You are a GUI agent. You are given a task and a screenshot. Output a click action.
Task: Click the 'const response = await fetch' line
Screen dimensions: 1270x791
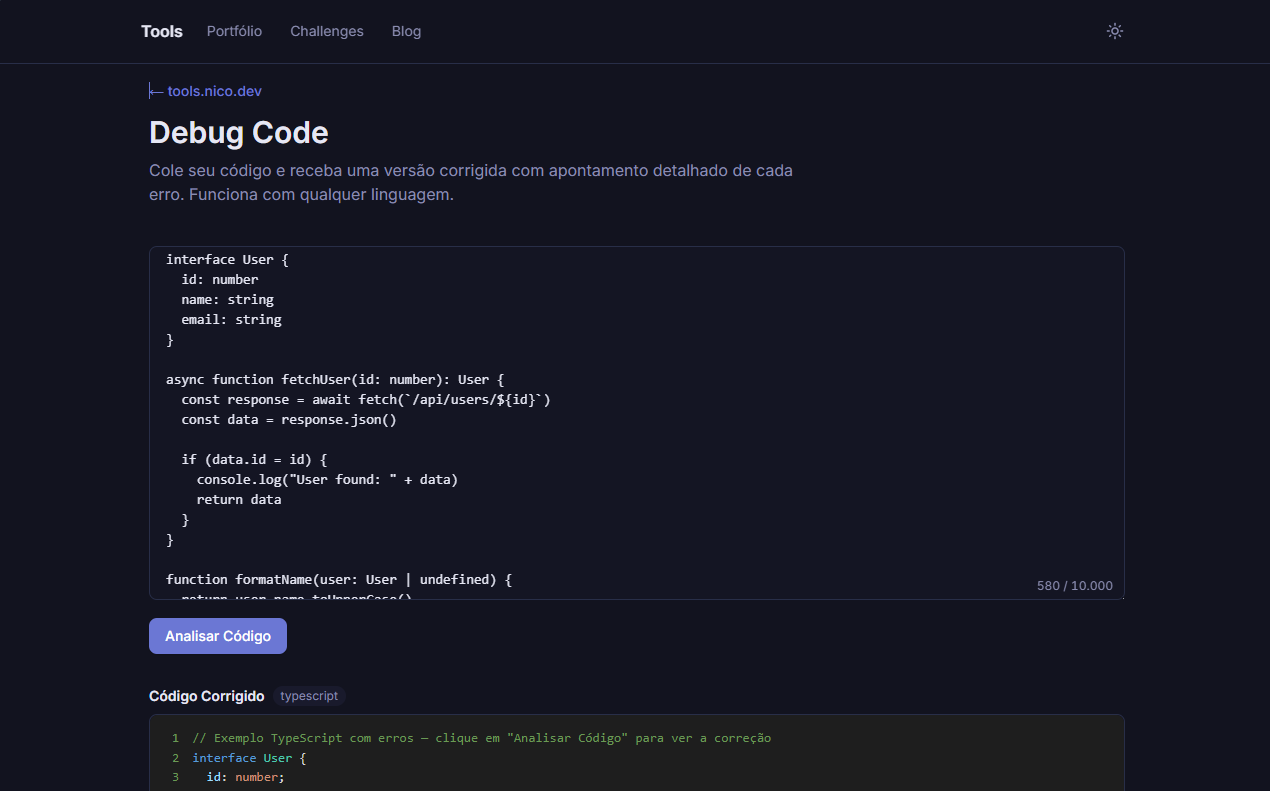click(x=366, y=399)
